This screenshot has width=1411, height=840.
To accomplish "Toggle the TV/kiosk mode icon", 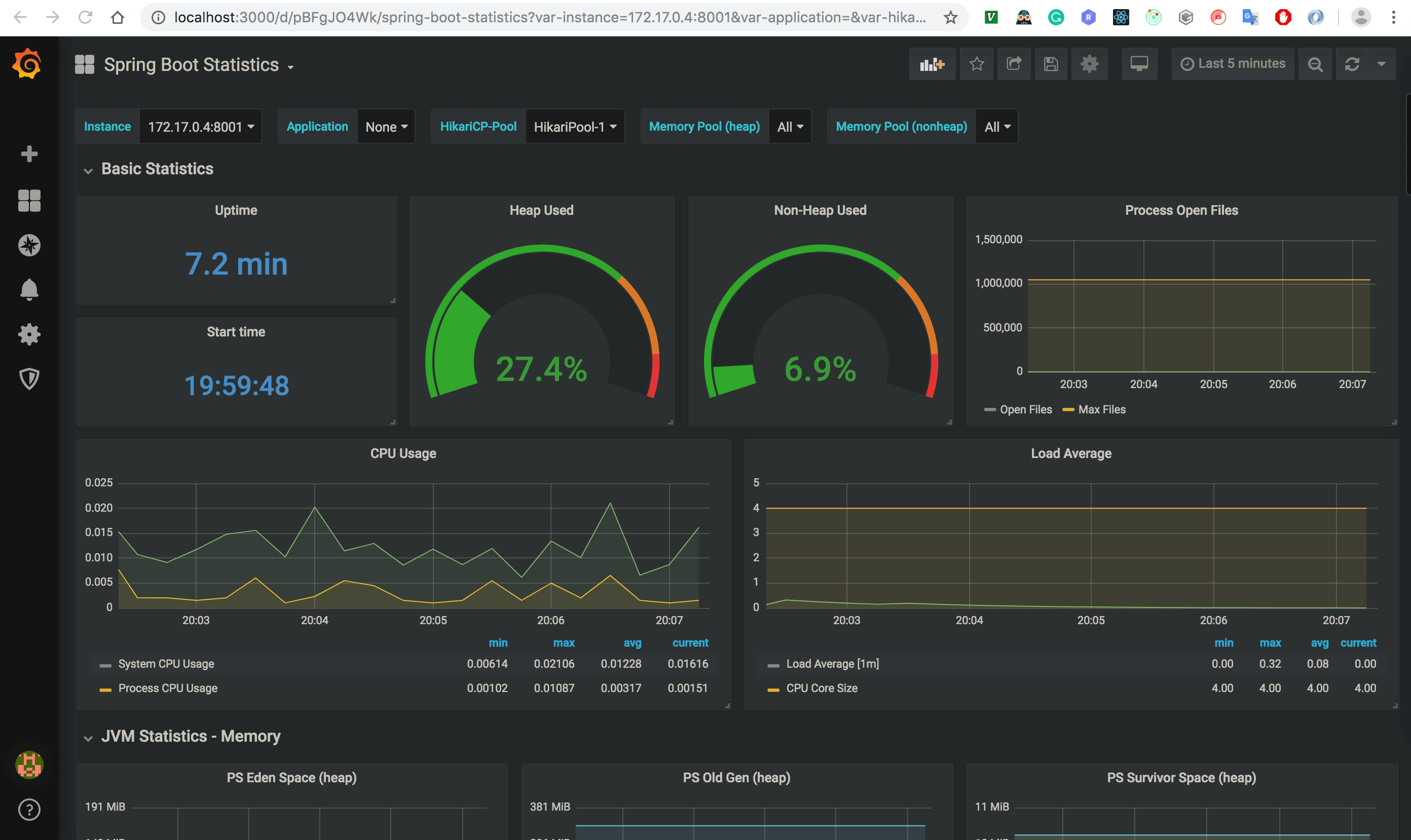I will 1140,64.
